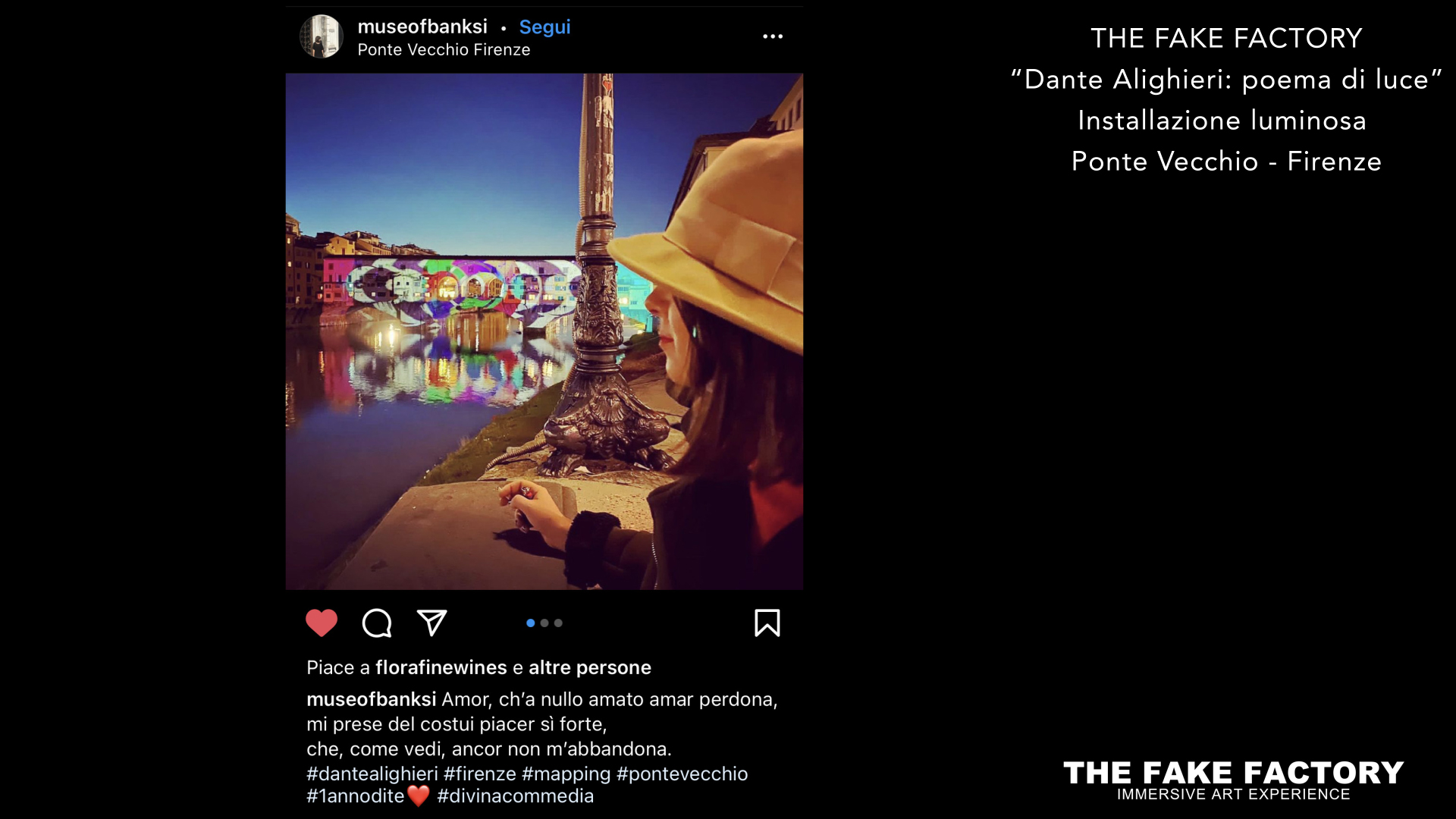Follow the account via Segui
Viewport: 1456px width, 819px height.
544,27
